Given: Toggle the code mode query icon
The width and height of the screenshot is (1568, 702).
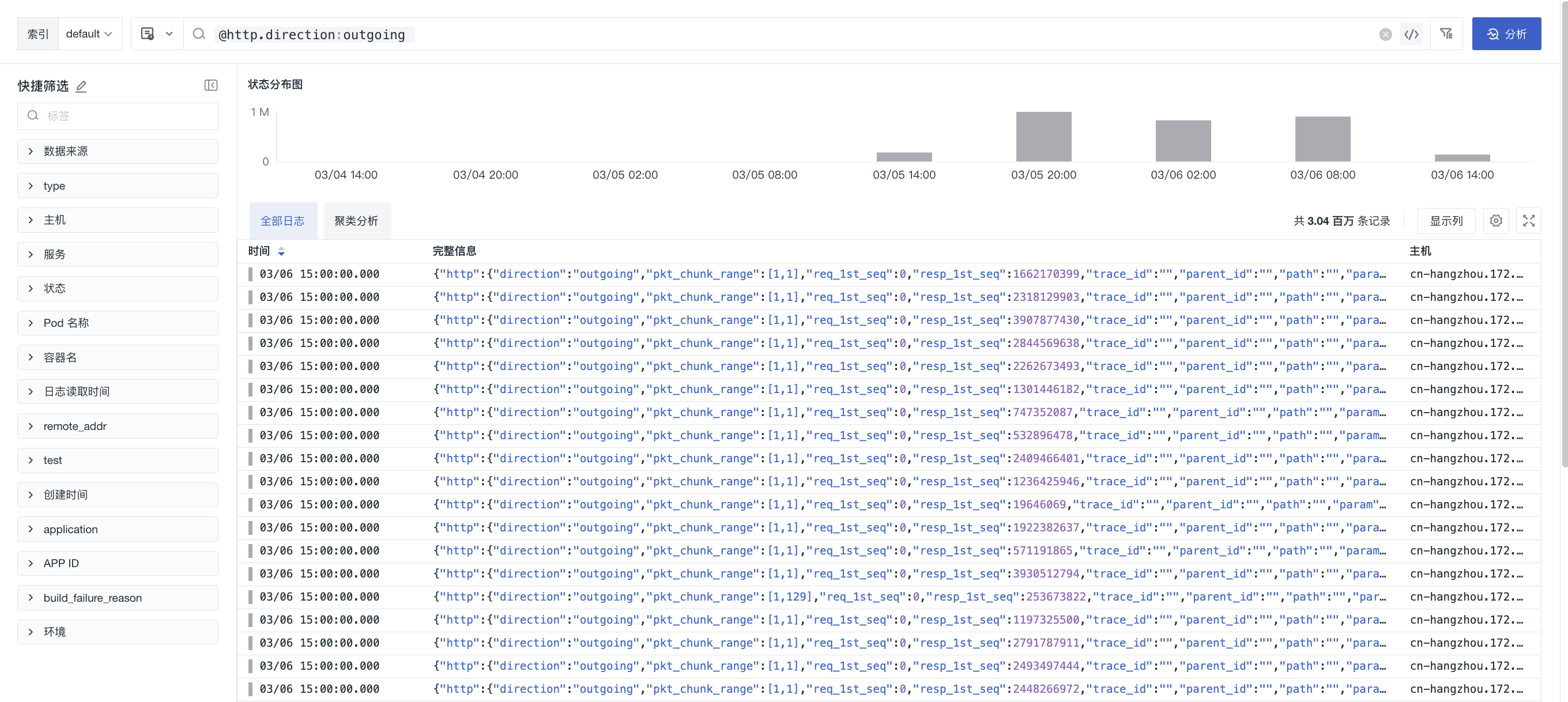Looking at the screenshot, I should [1411, 35].
